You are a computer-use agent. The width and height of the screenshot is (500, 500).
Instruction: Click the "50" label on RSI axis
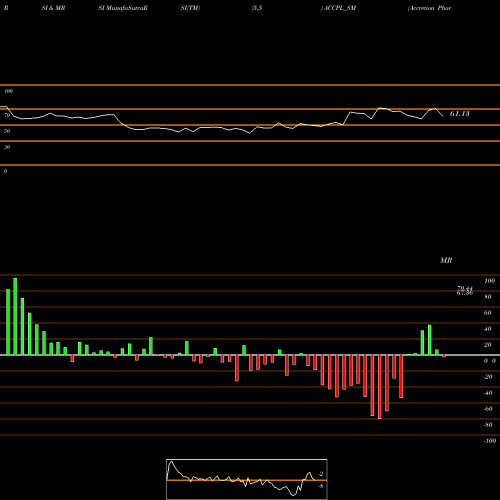coord(7,131)
